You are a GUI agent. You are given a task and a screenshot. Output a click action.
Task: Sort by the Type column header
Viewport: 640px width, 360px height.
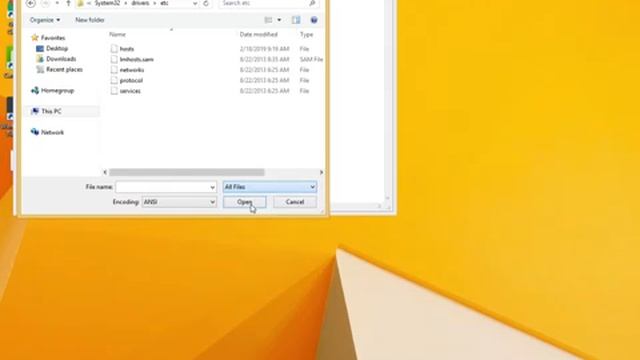pyautogui.click(x=307, y=34)
